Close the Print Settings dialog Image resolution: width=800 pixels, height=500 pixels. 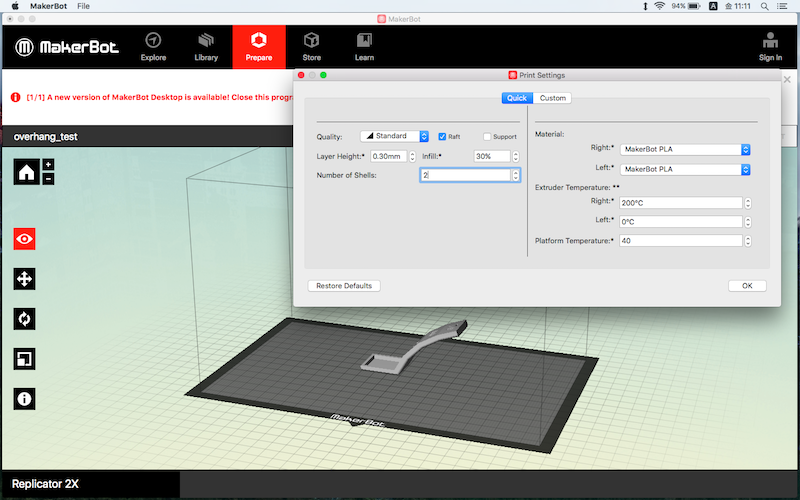point(301,75)
